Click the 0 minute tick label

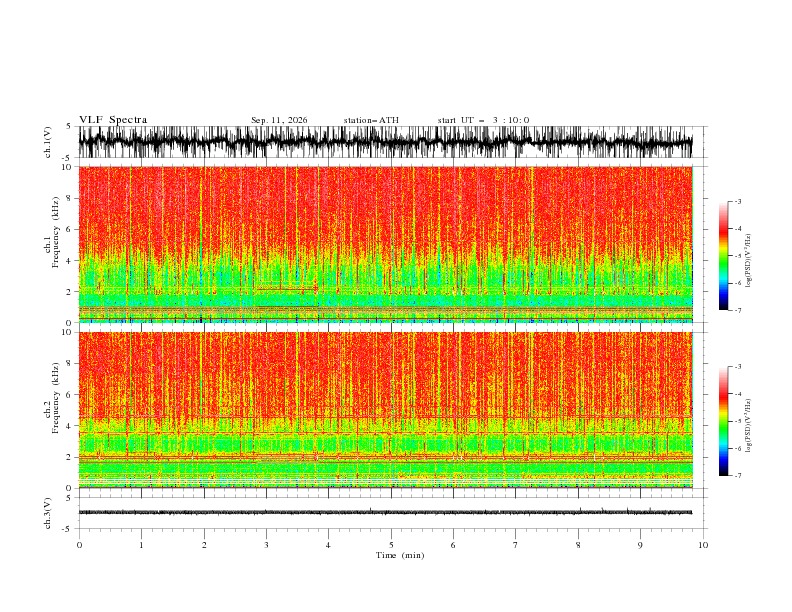pyautogui.click(x=79, y=545)
